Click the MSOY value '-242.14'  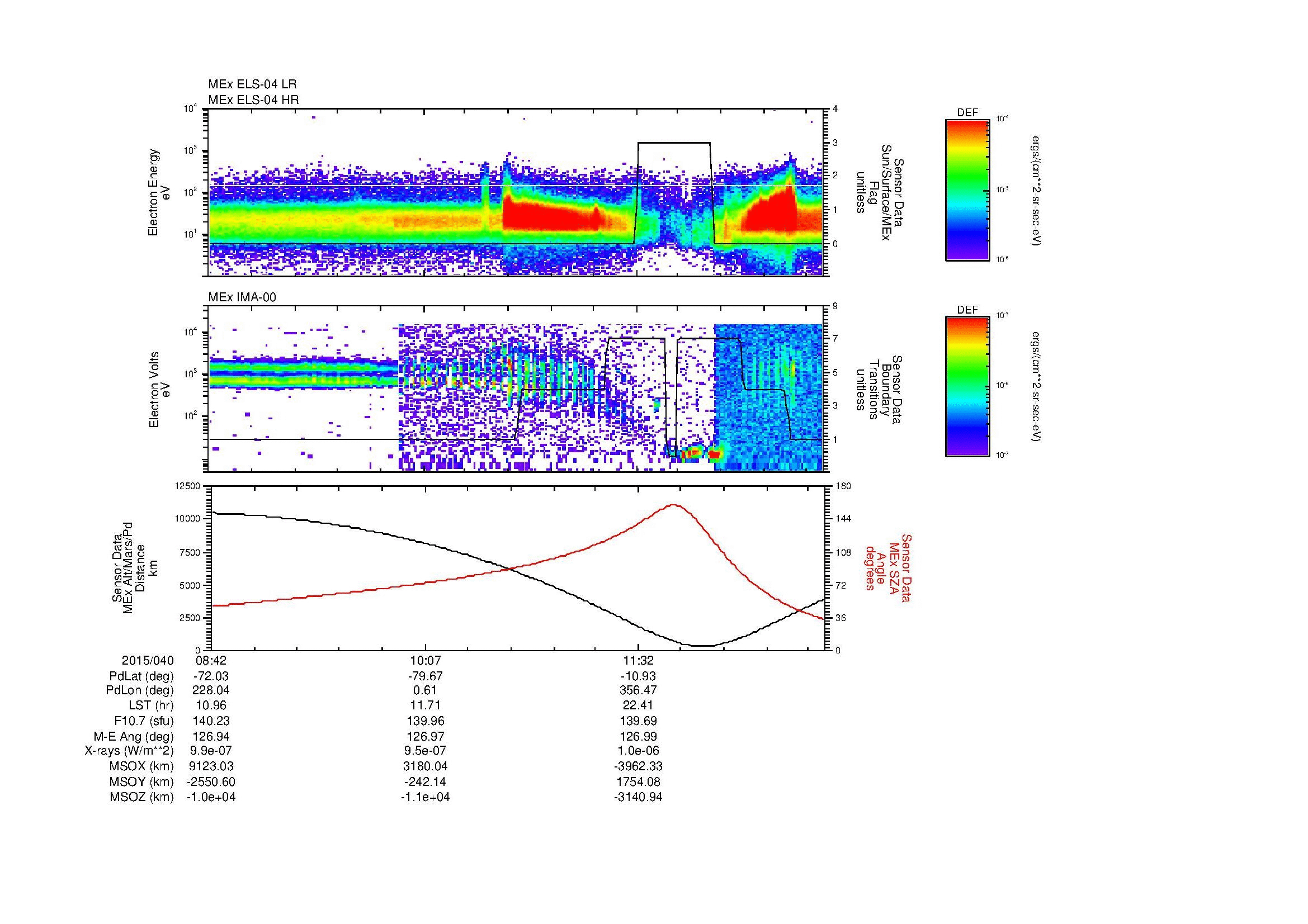click(425, 781)
